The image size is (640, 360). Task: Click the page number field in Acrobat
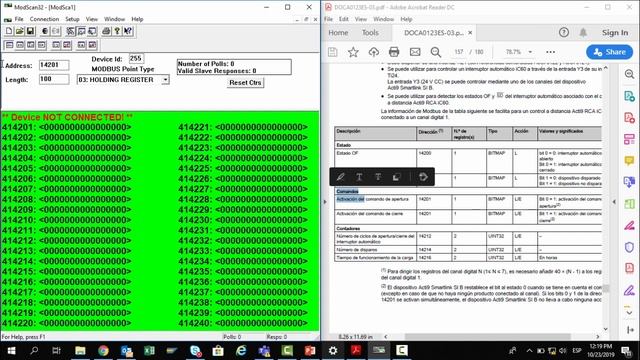pos(459,52)
